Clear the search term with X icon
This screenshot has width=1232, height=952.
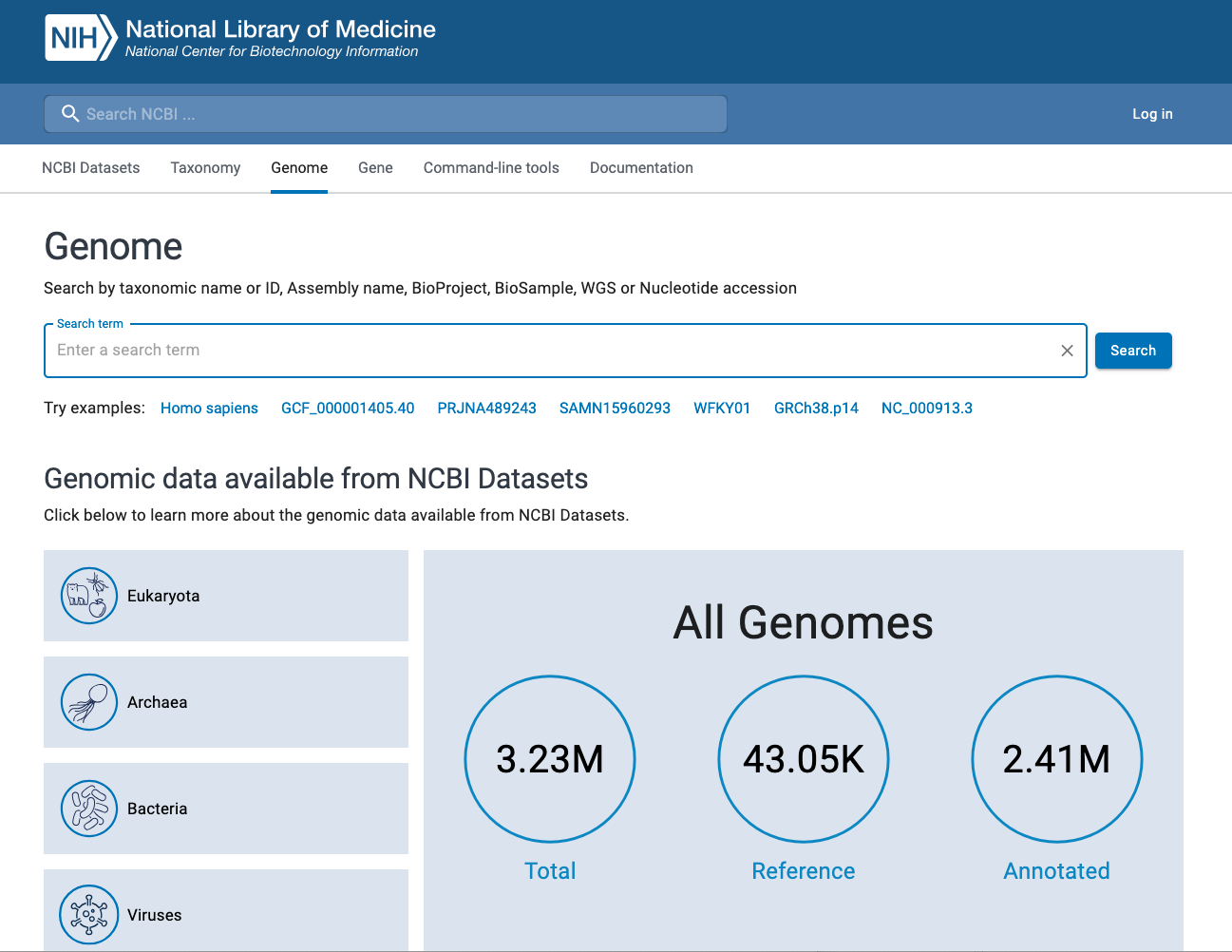coord(1067,351)
